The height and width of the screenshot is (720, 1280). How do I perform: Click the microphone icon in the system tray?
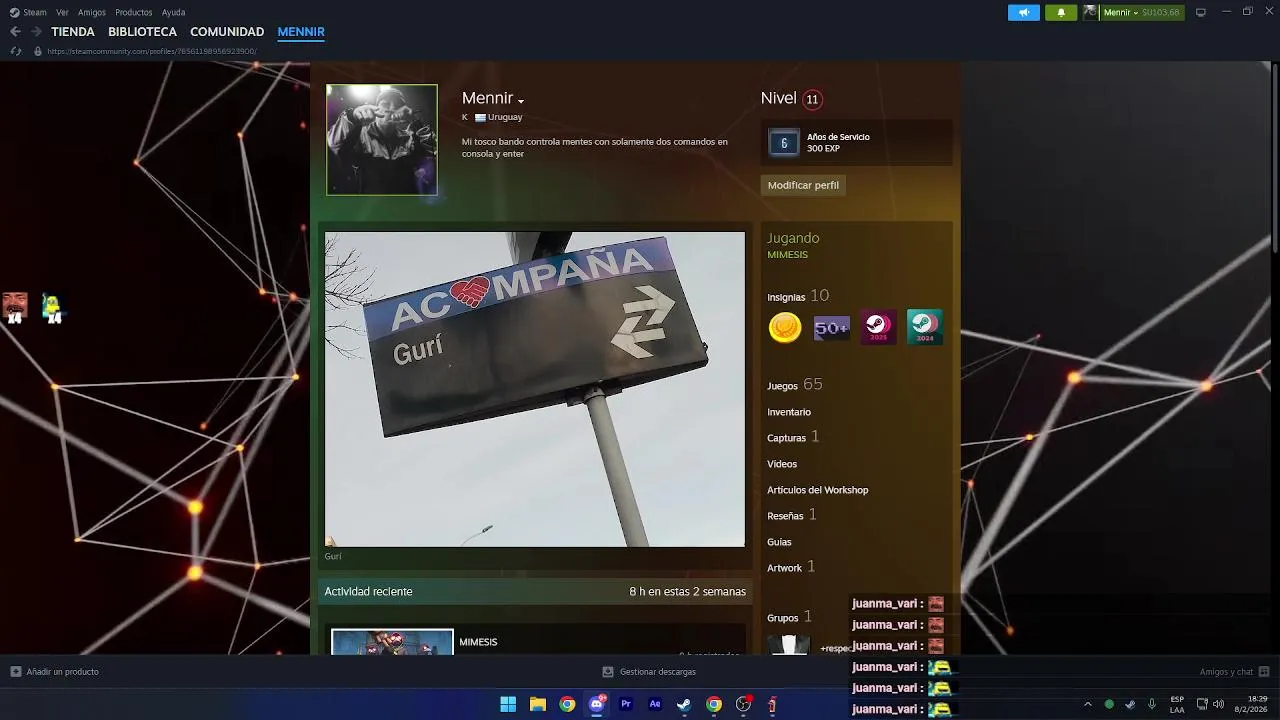1152,704
